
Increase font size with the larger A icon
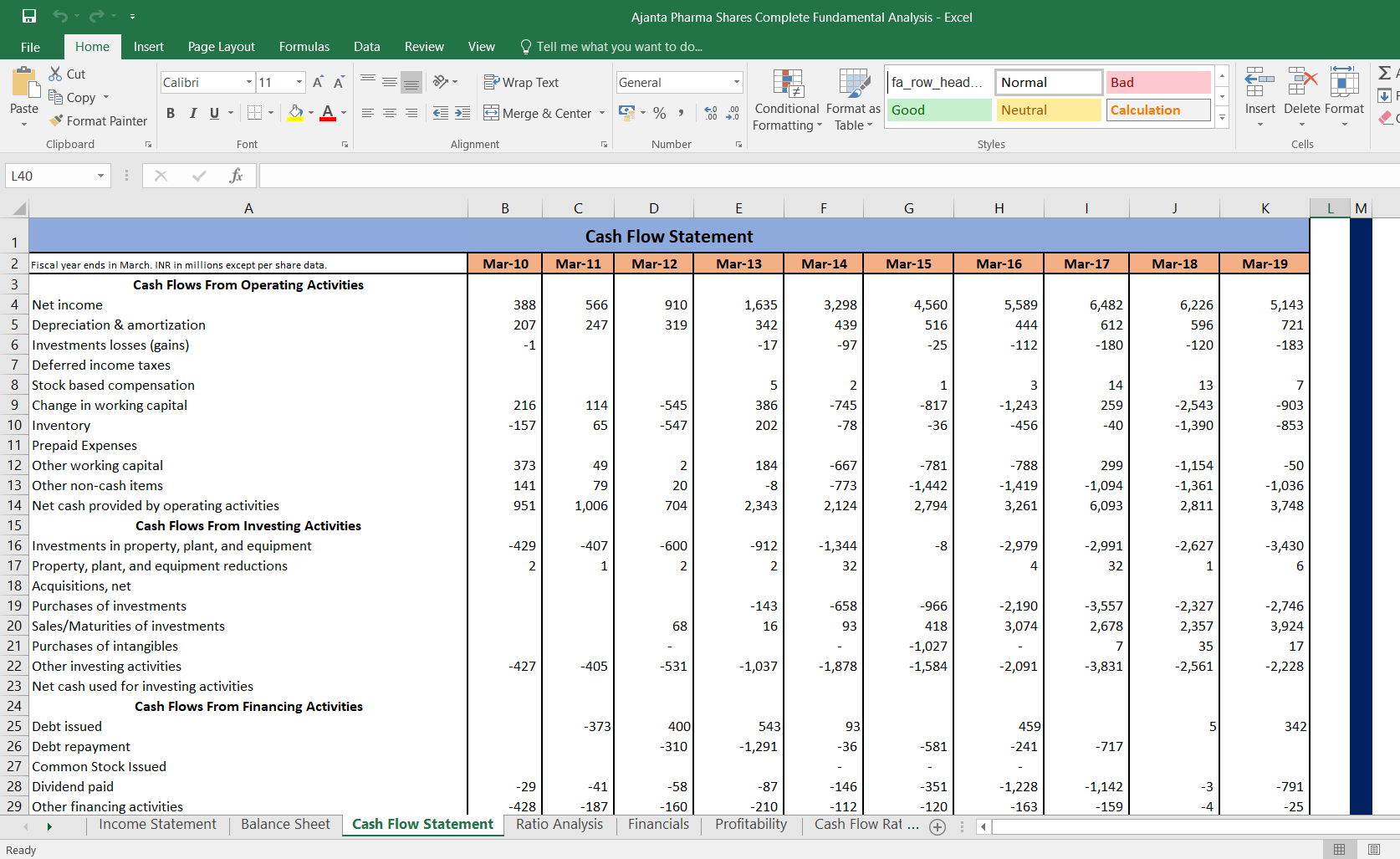click(318, 82)
